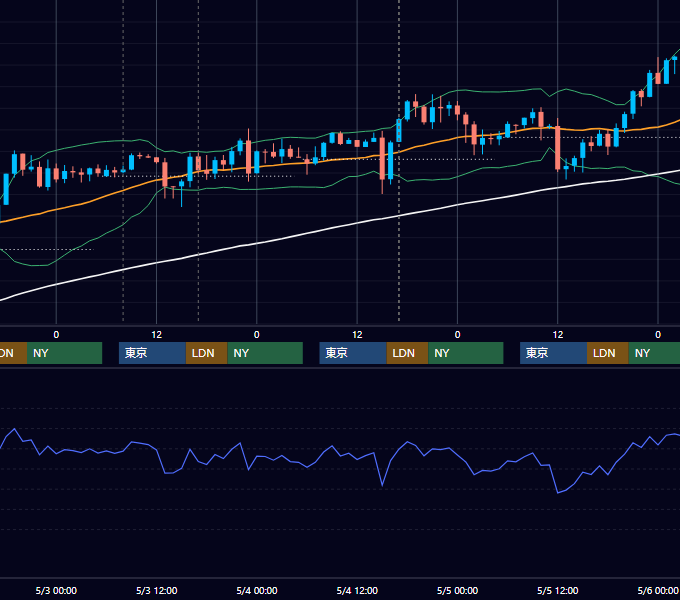Select the 5/4 00:00 date label
This screenshot has height=600, width=680.
point(257,590)
